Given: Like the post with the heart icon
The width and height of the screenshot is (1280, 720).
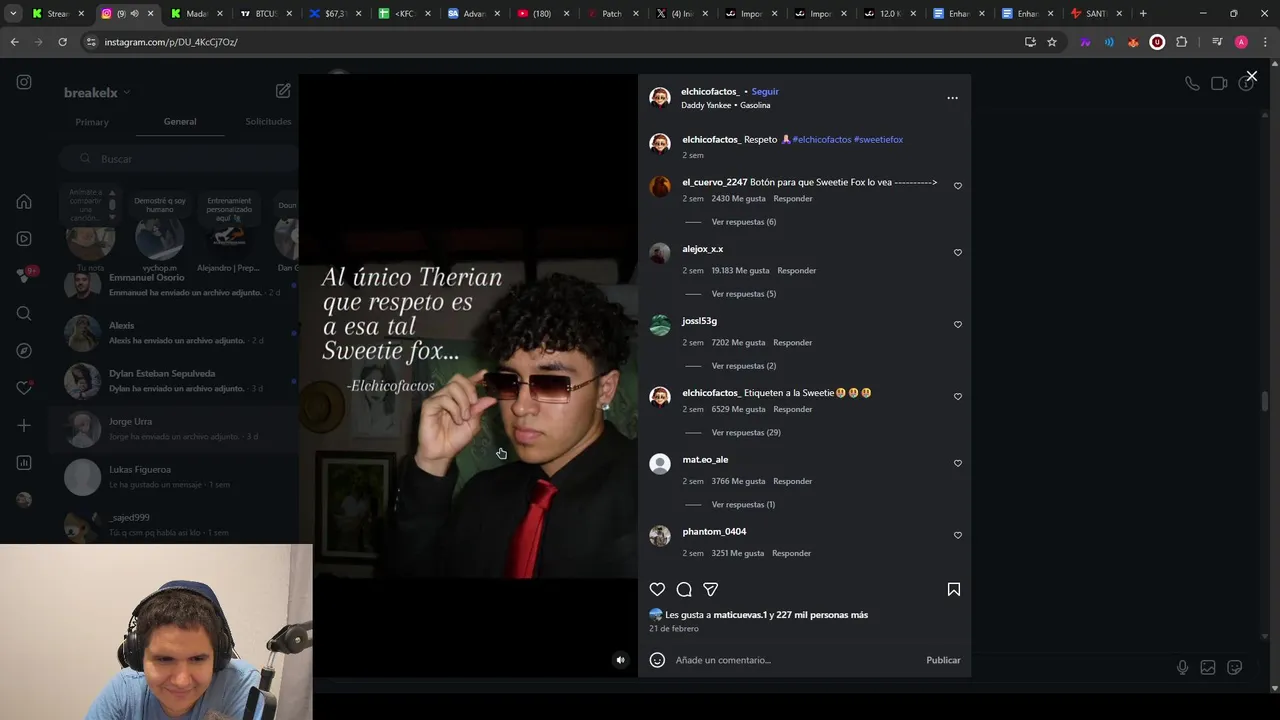Looking at the screenshot, I should point(657,590).
